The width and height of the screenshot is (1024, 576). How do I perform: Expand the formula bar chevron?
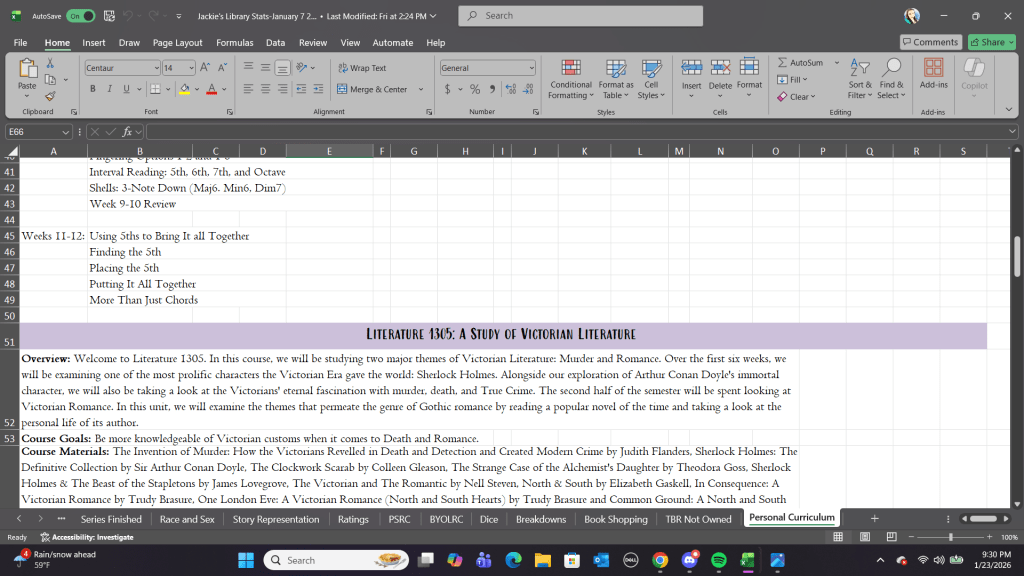(x=1012, y=132)
